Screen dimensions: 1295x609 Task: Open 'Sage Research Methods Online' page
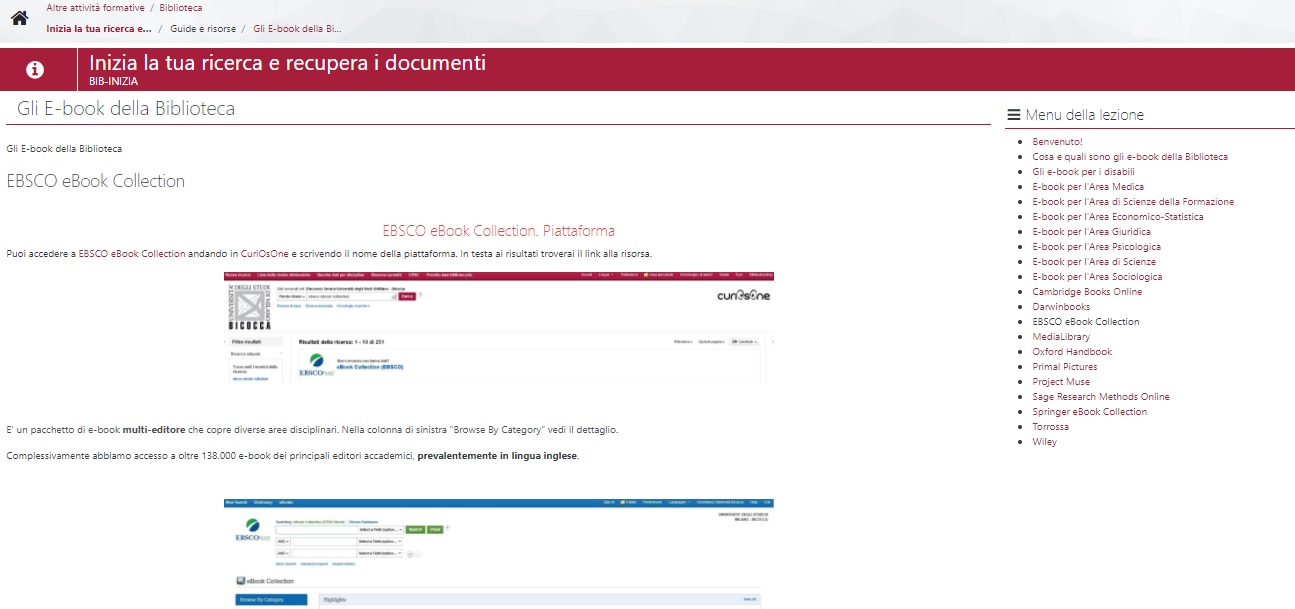coord(1101,397)
